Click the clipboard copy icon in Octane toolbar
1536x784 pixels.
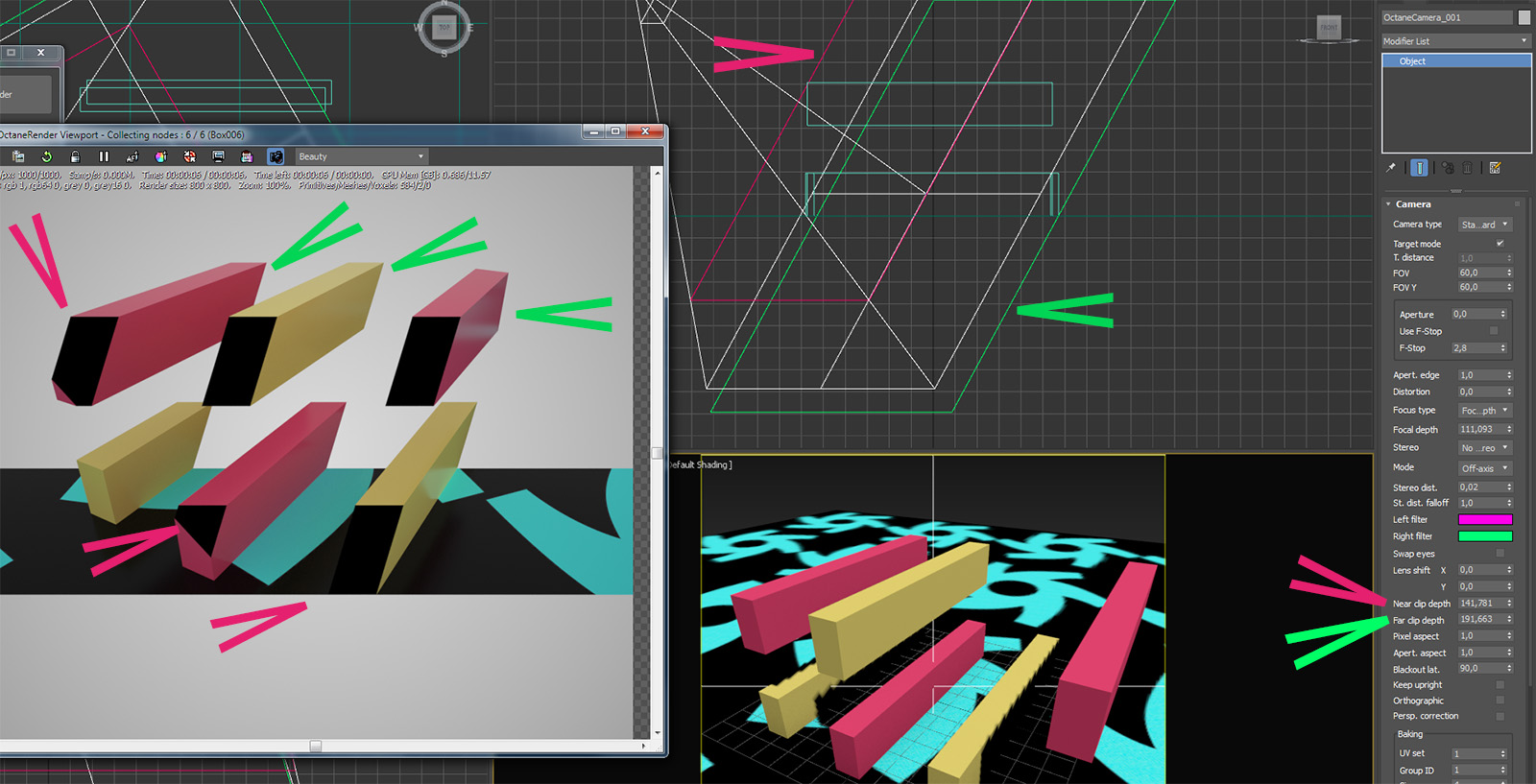point(17,156)
